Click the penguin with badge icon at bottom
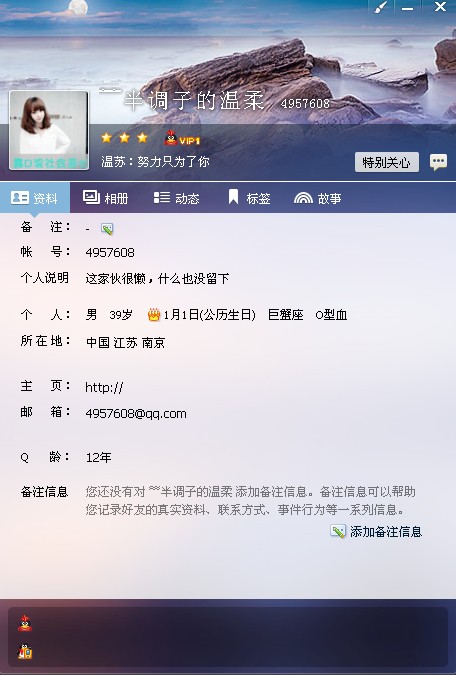 [x=25, y=651]
